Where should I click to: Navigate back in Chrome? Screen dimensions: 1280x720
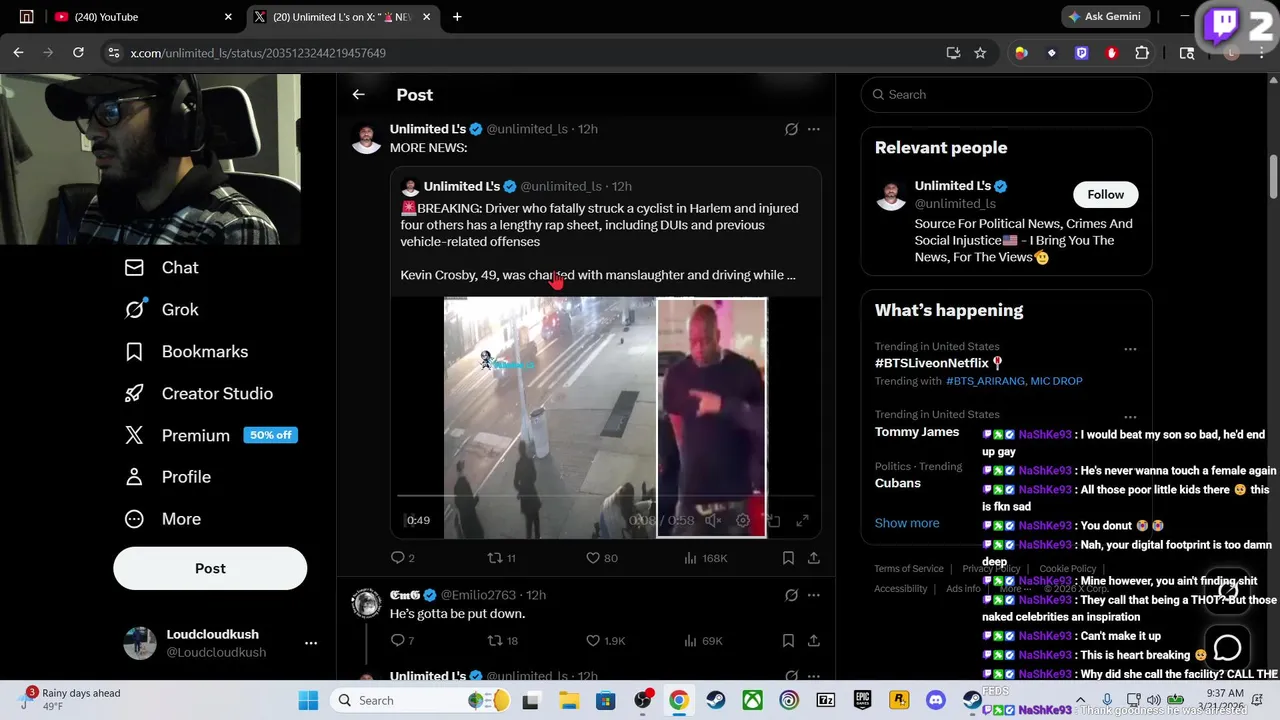(18, 53)
